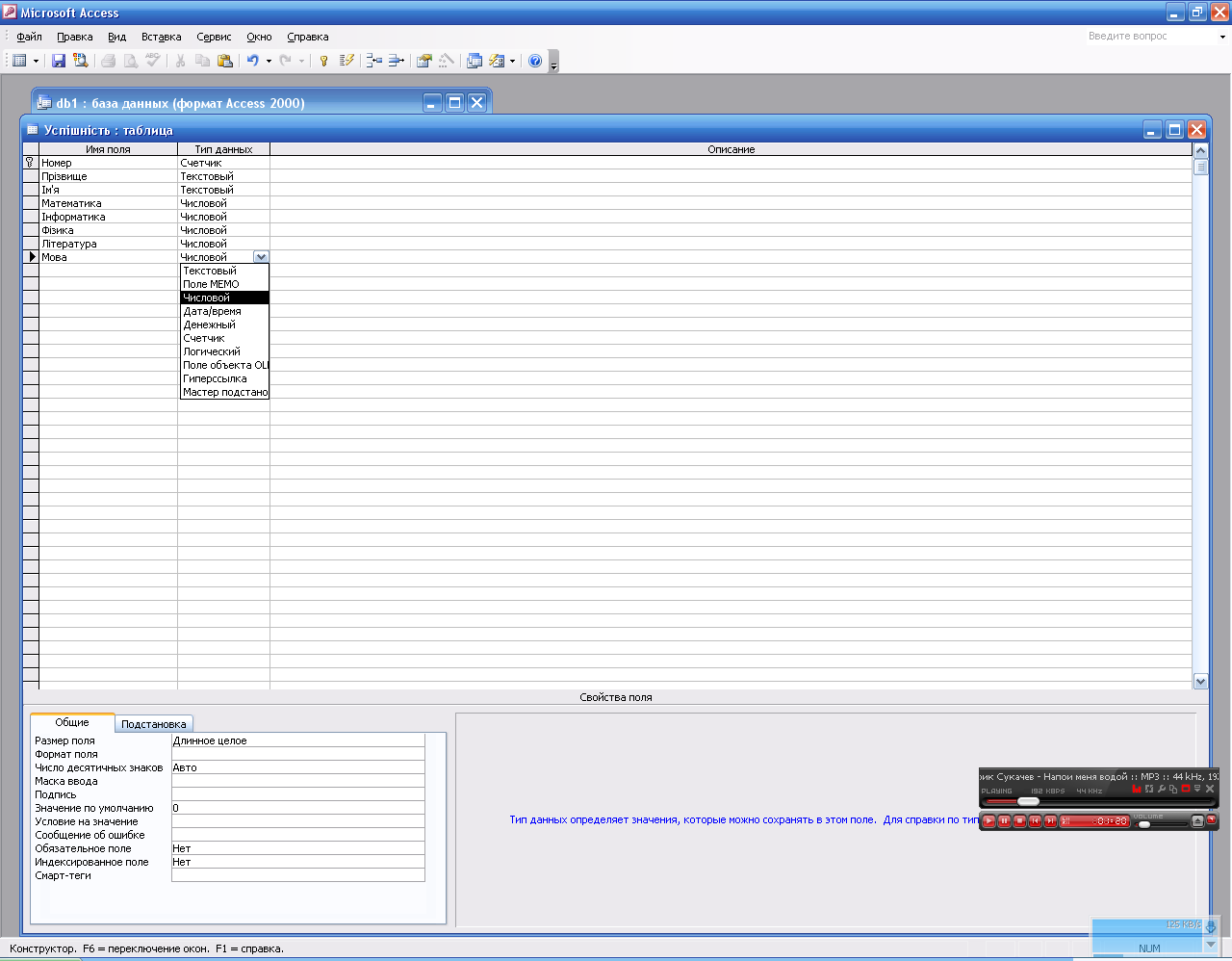Collapse the data type dropdown arrow for Мова
The image size is (1232, 961).
[x=261, y=257]
